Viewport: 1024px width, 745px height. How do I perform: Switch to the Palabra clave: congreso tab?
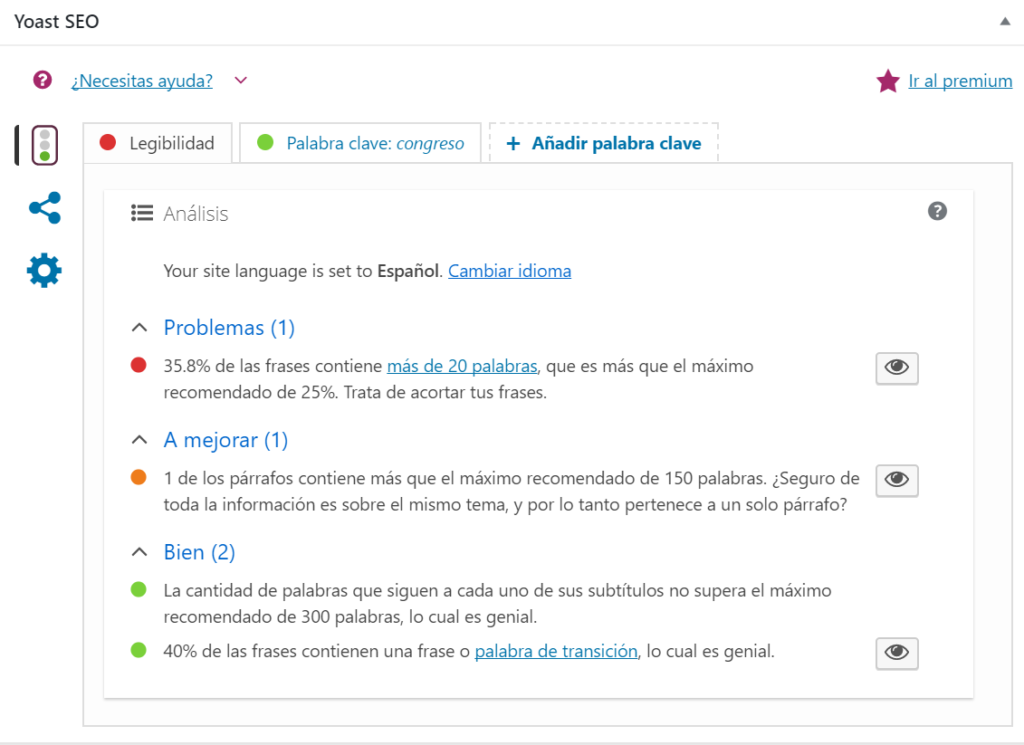click(360, 143)
